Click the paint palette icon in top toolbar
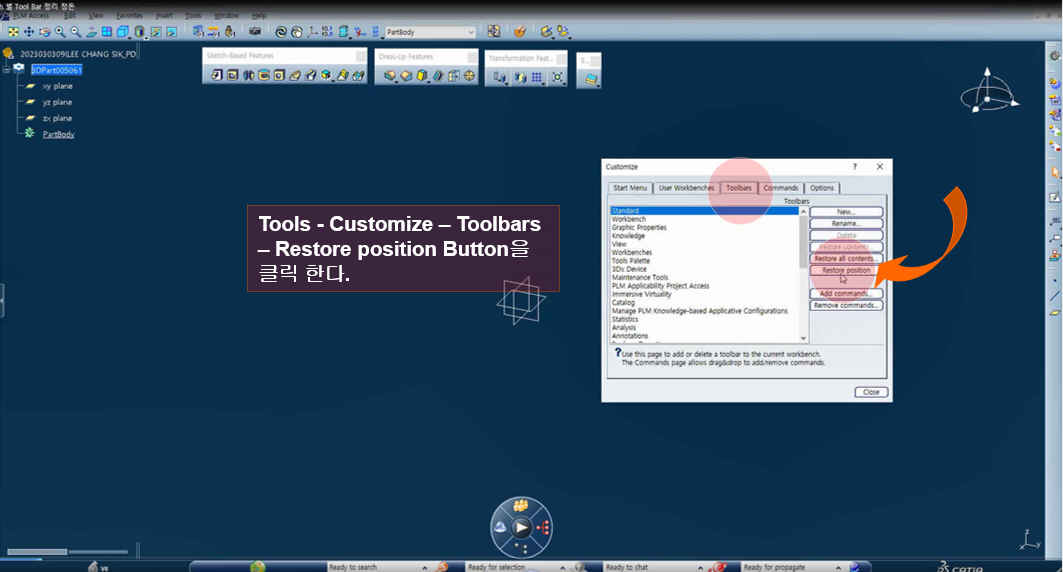 (520, 31)
